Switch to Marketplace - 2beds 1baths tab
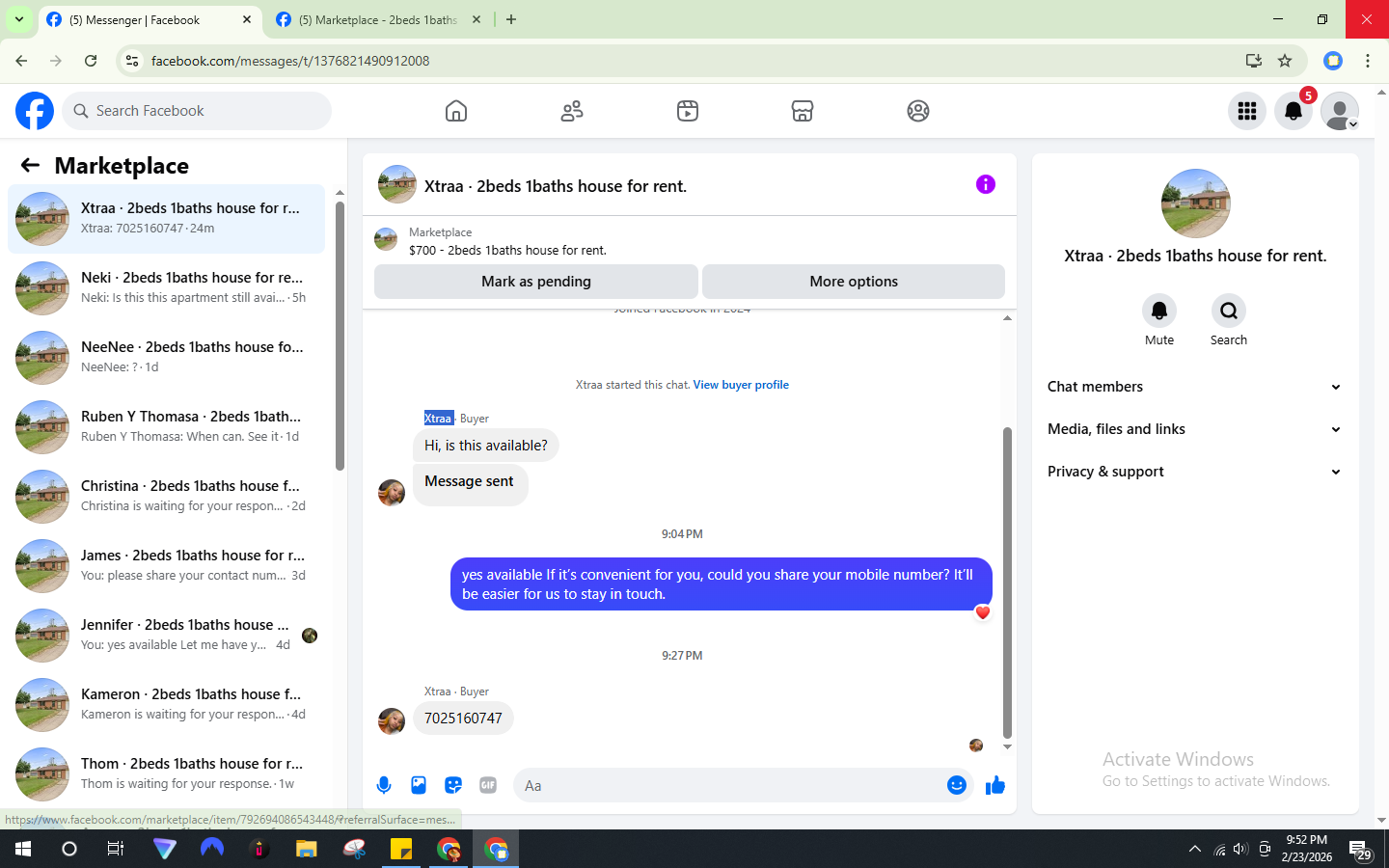Image resolution: width=1389 pixels, height=868 pixels. (x=377, y=19)
